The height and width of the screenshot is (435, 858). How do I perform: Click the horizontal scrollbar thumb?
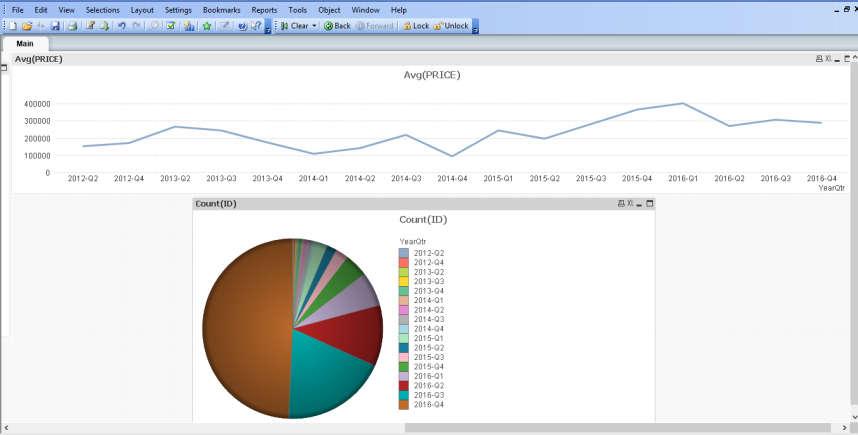coord(618,427)
